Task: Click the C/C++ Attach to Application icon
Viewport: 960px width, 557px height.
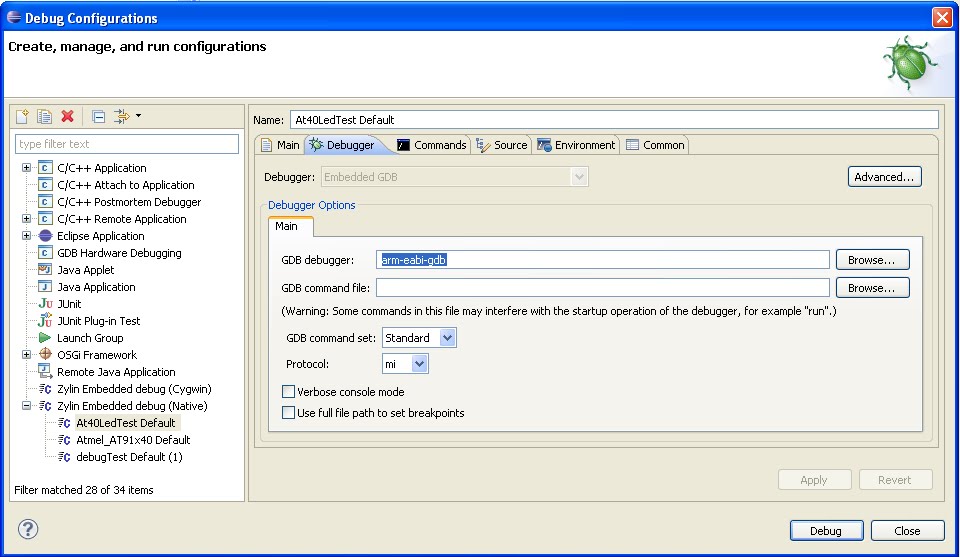Action: point(45,185)
